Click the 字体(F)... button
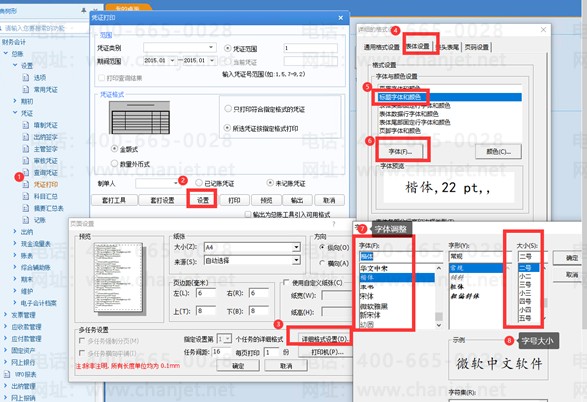Screen dimensions: 587x402 pyautogui.click(x=400, y=152)
